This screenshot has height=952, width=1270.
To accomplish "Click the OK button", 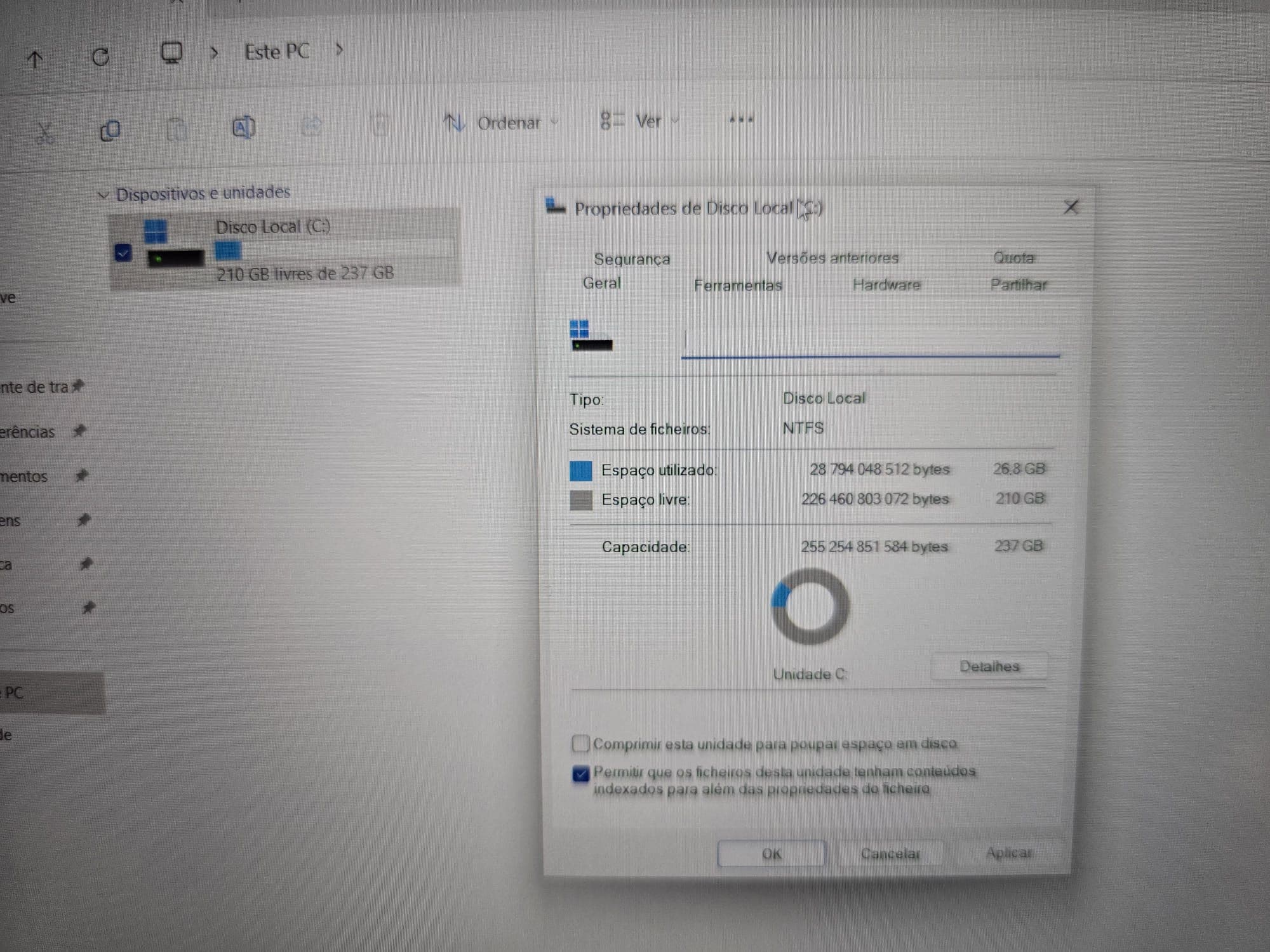I will pyautogui.click(x=771, y=853).
